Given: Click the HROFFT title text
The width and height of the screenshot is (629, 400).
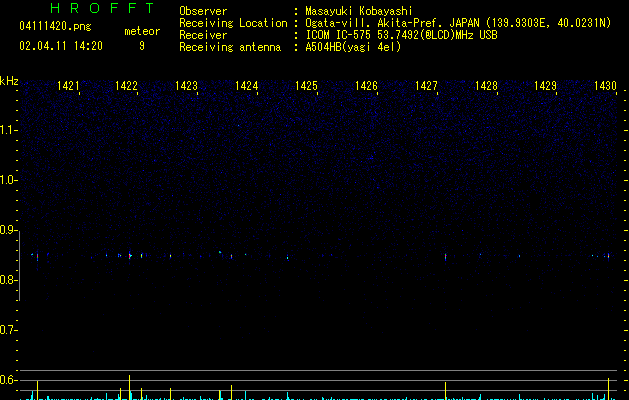Looking at the screenshot, I should tap(102, 8).
